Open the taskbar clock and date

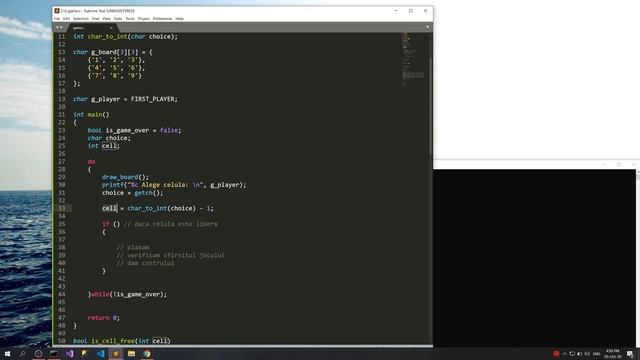pyautogui.click(x=612, y=354)
